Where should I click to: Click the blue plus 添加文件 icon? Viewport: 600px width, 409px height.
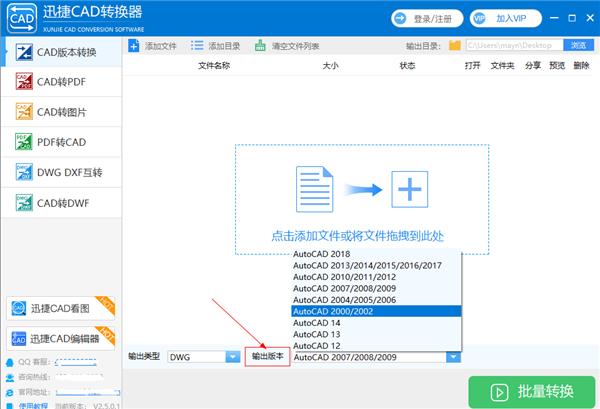134,46
